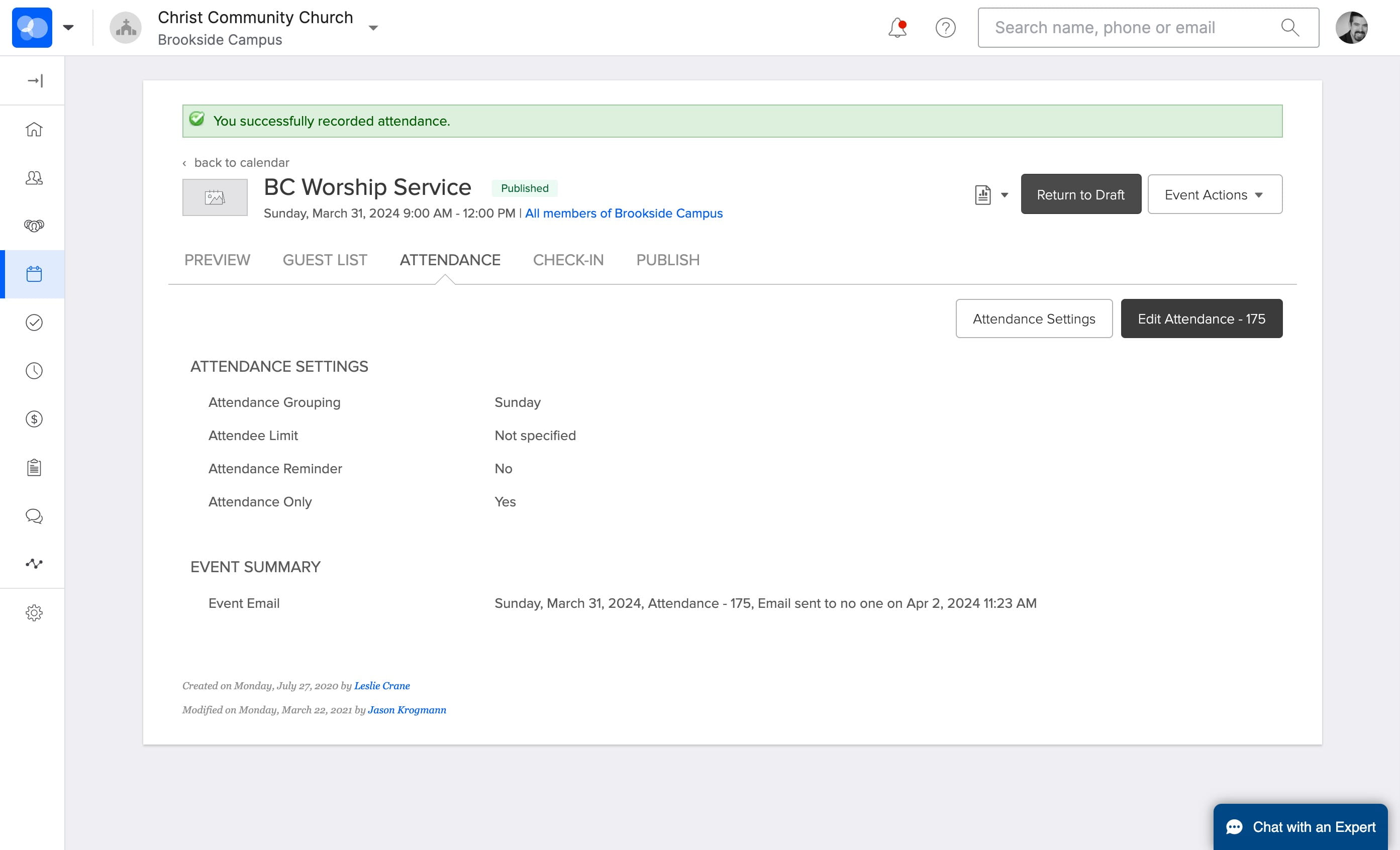Go to Home in the sidebar
This screenshot has width=1400, height=850.
point(34,130)
